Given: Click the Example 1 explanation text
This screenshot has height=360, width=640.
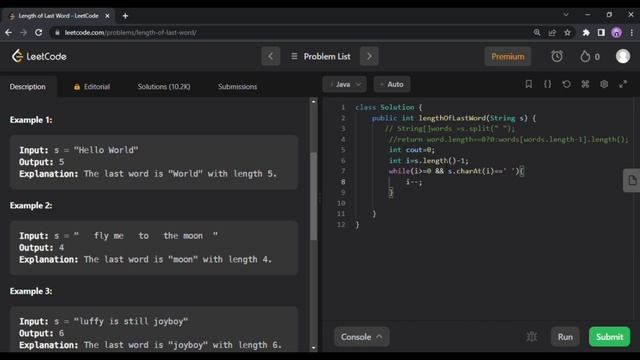Looking at the screenshot, I should [x=148, y=174].
